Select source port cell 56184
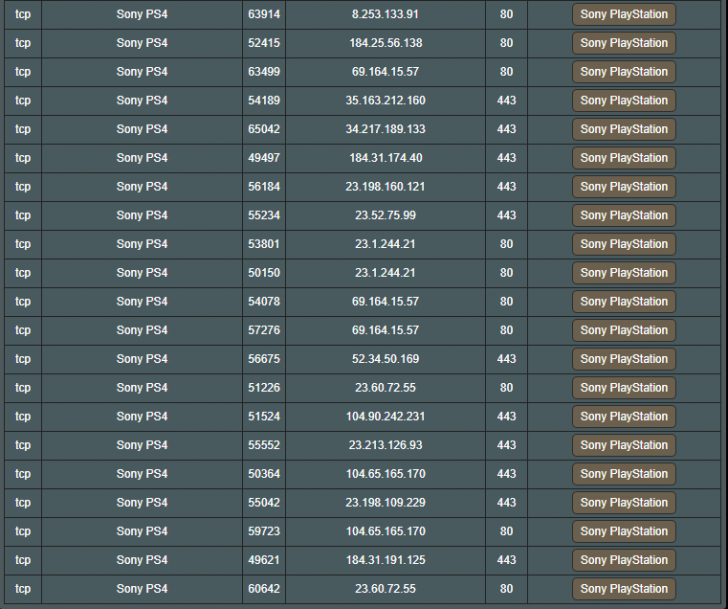This screenshot has height=609, width=728. pyautogui.click(x=264, y=187)
